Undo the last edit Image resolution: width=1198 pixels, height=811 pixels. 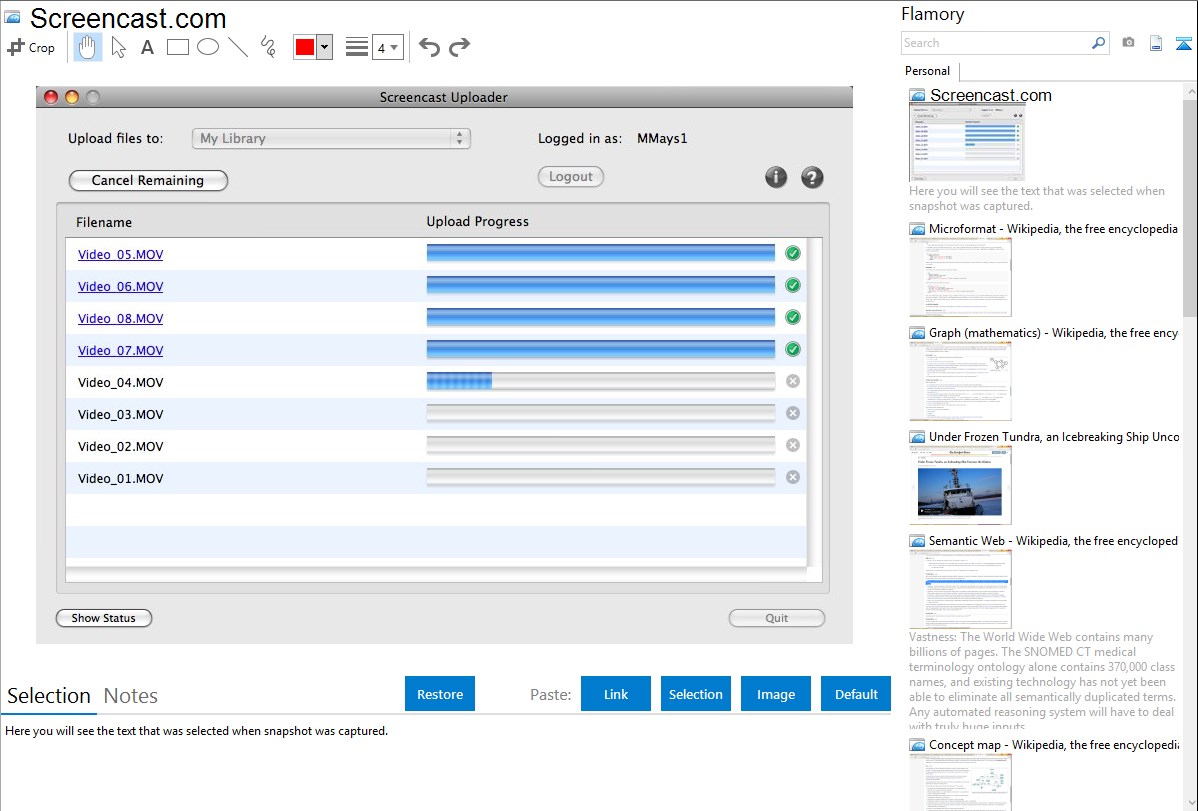tap(429, 47)
